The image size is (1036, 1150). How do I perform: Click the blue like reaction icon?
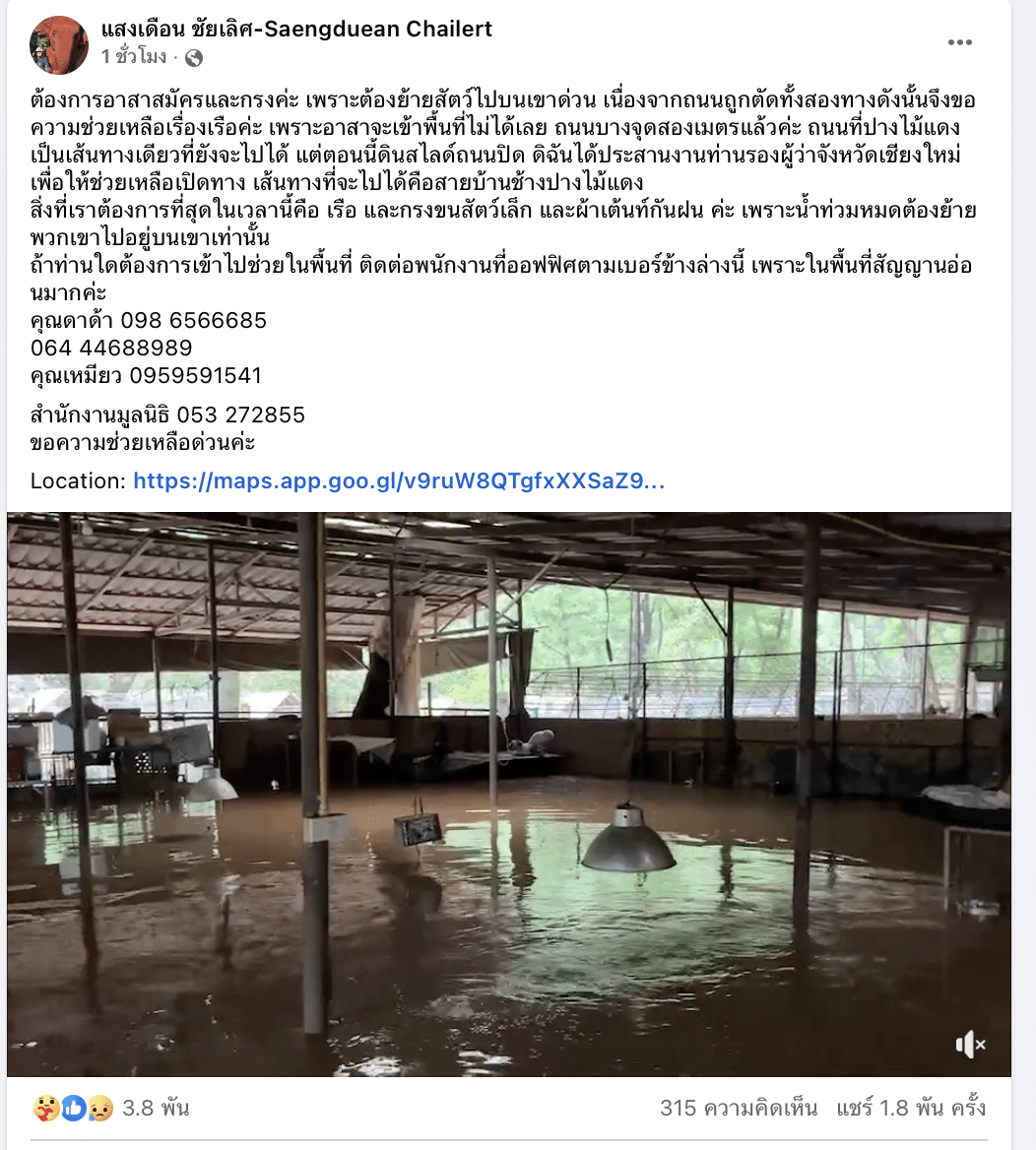click(x=74, y=1109)
